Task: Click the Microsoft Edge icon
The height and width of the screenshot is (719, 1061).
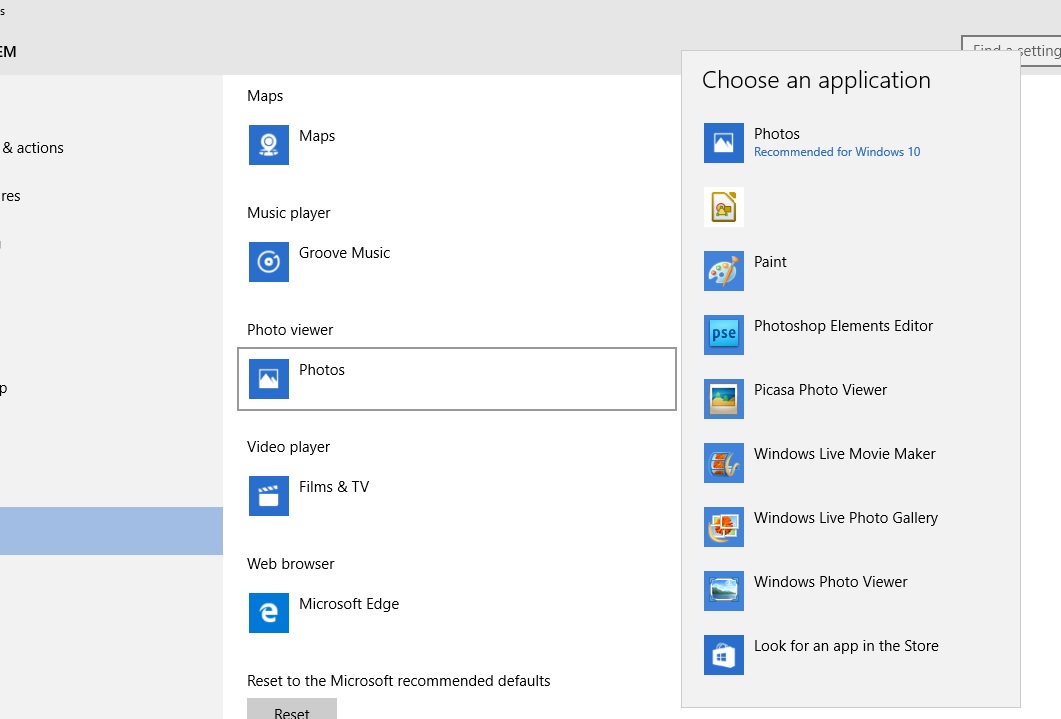Action: point(269,613)
